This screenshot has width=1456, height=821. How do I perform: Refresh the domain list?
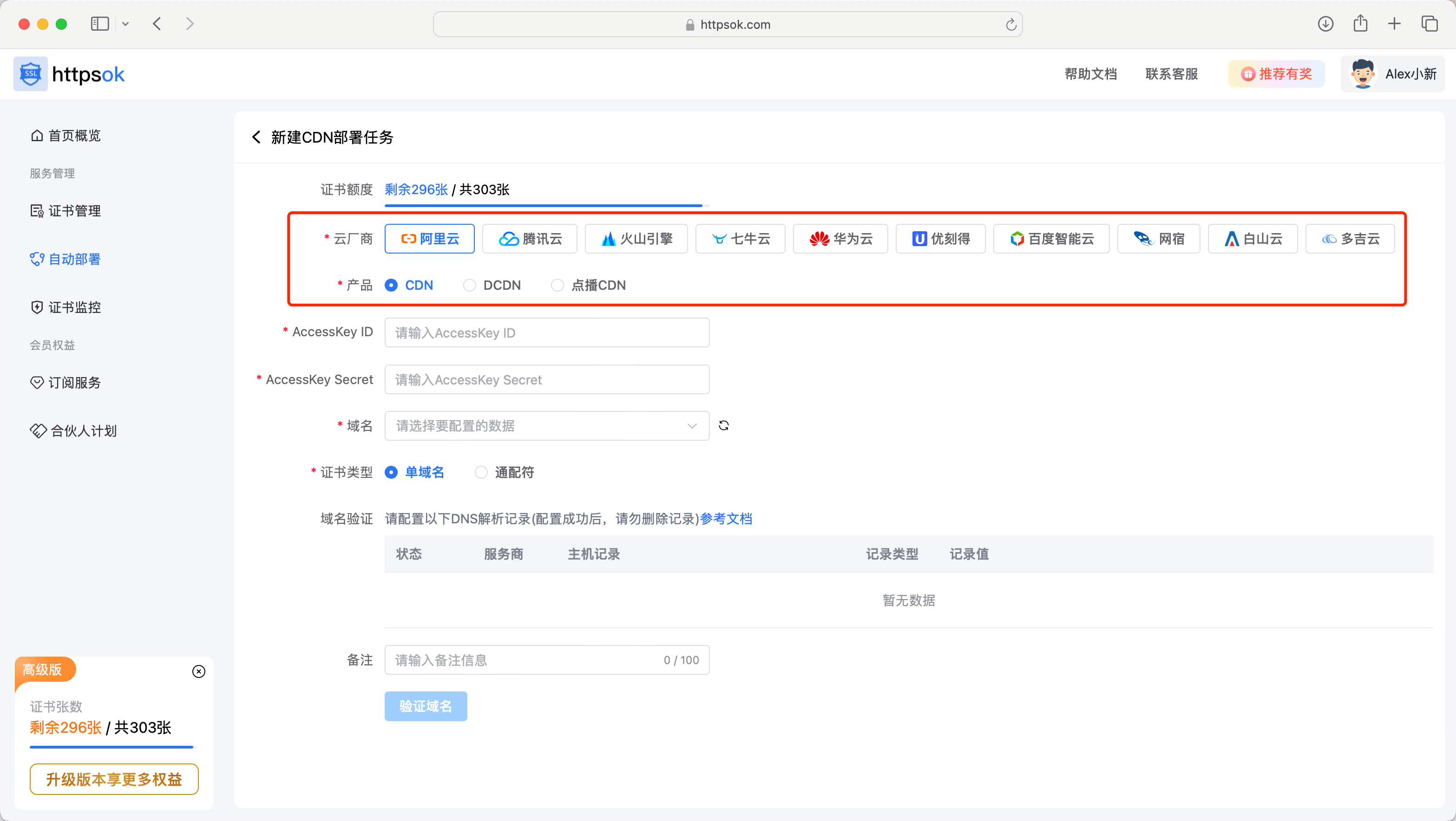coord(724,425)
